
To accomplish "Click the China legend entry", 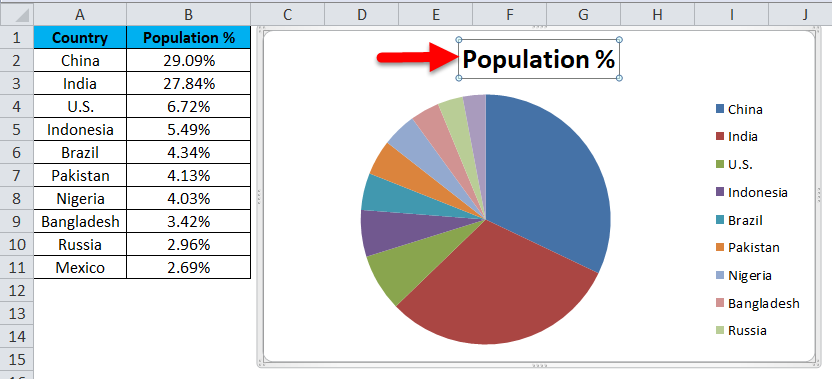I will click(739, 109).
